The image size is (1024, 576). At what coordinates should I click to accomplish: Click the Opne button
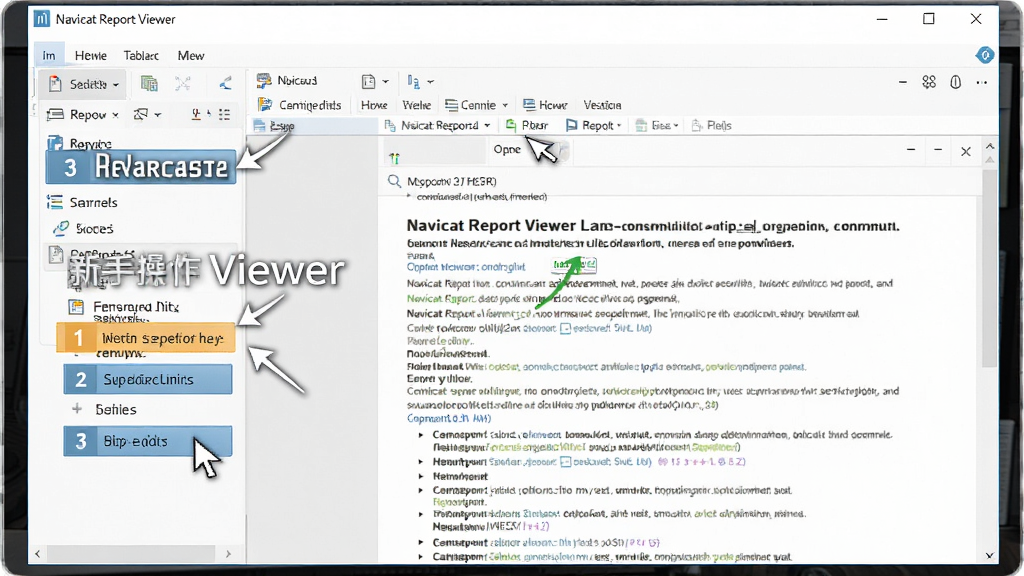507,150
